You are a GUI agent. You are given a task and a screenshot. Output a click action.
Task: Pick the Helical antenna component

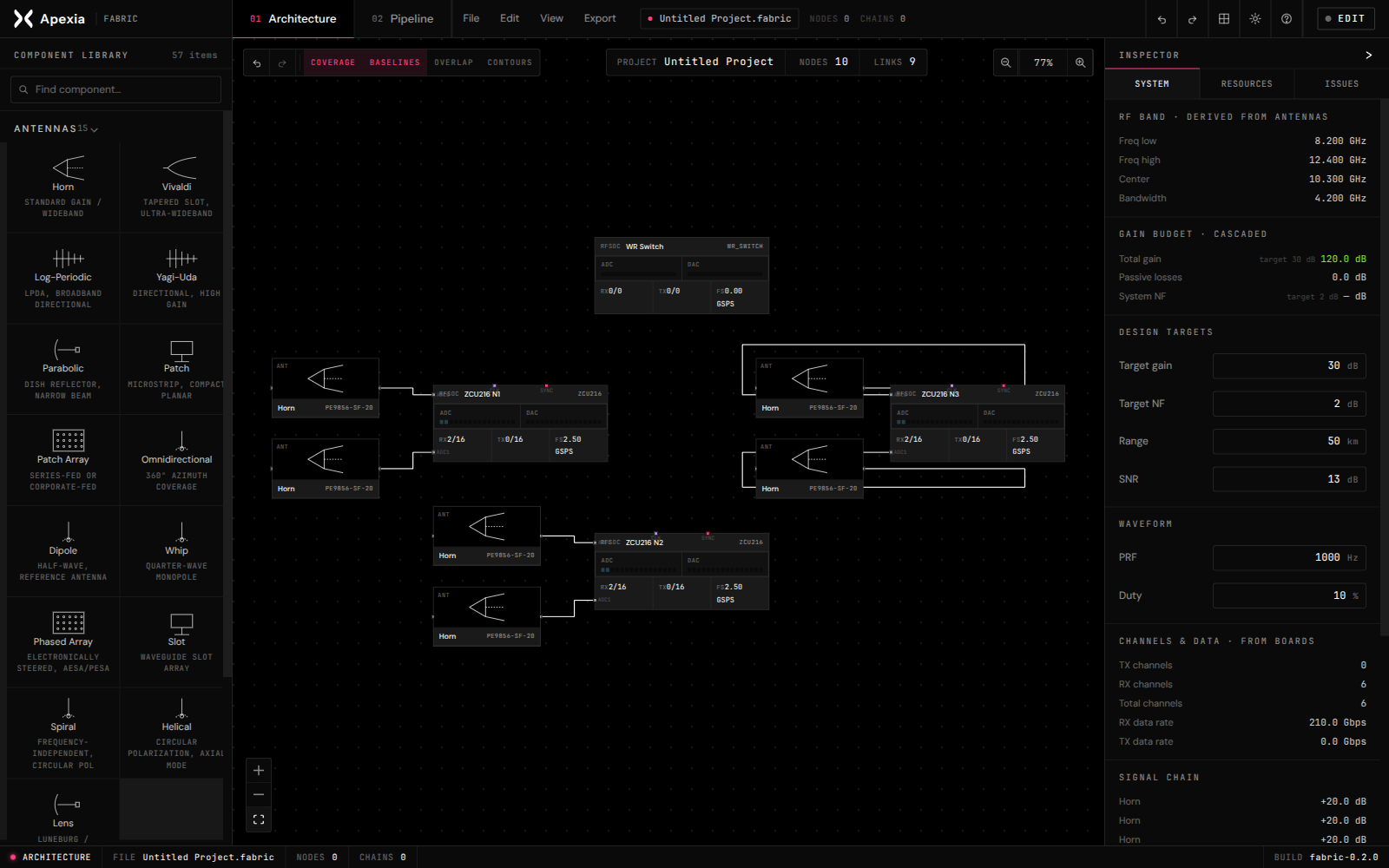point(176,733)
